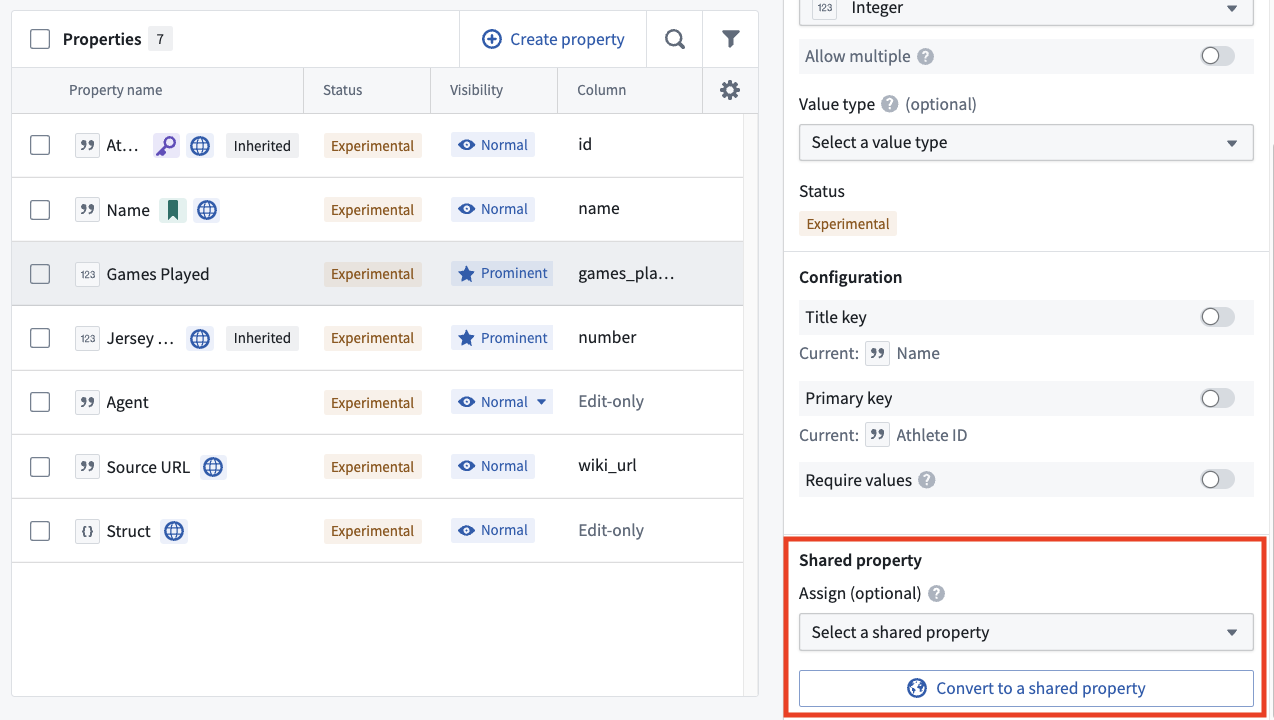
Task: Click help icon next to Value type
Action: 890,104
